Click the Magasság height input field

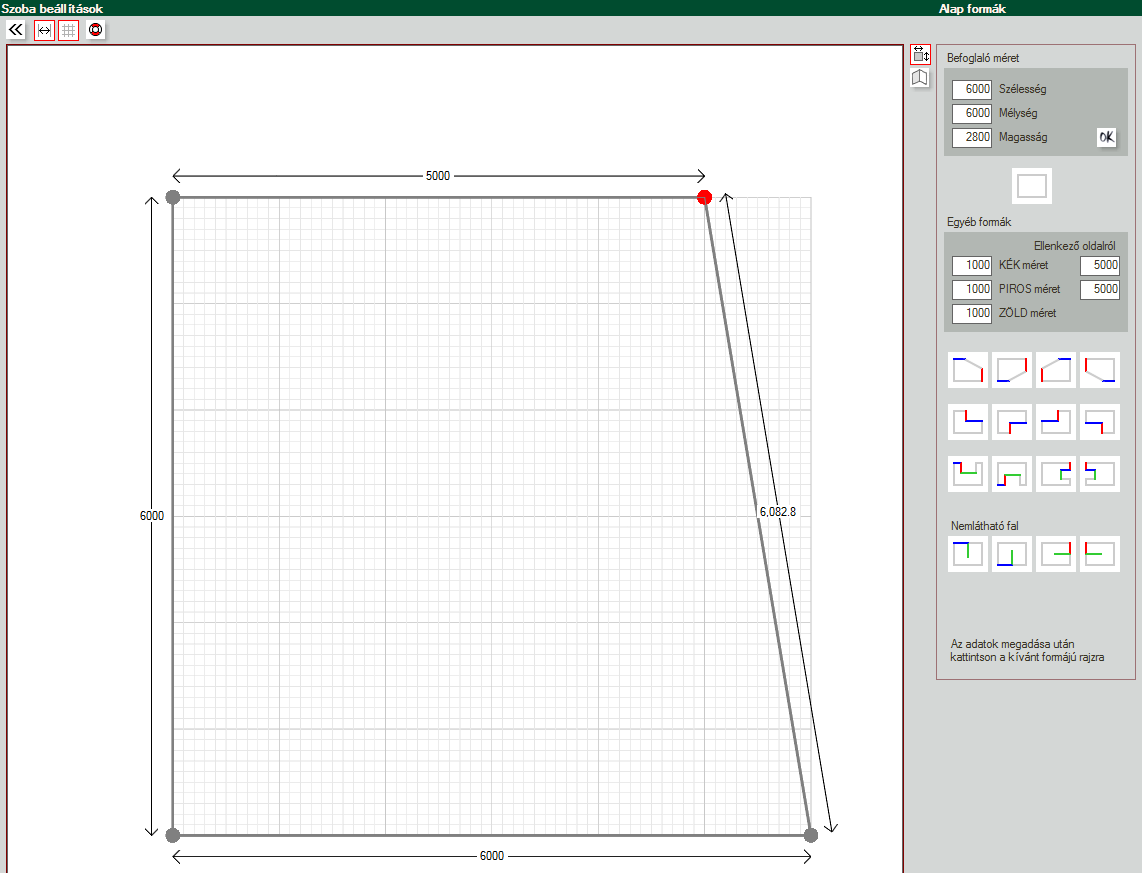(971, 137)
